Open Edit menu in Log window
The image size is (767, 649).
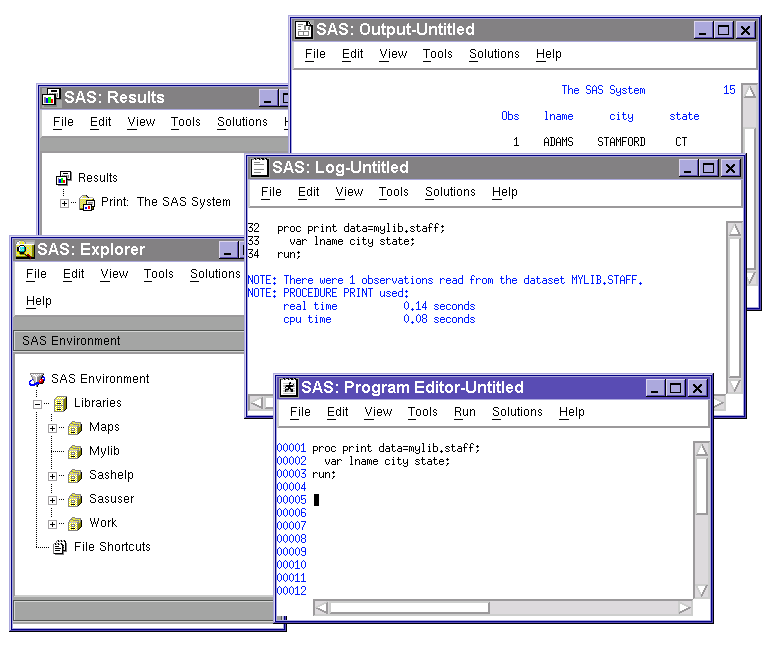(x=308, y=192)
